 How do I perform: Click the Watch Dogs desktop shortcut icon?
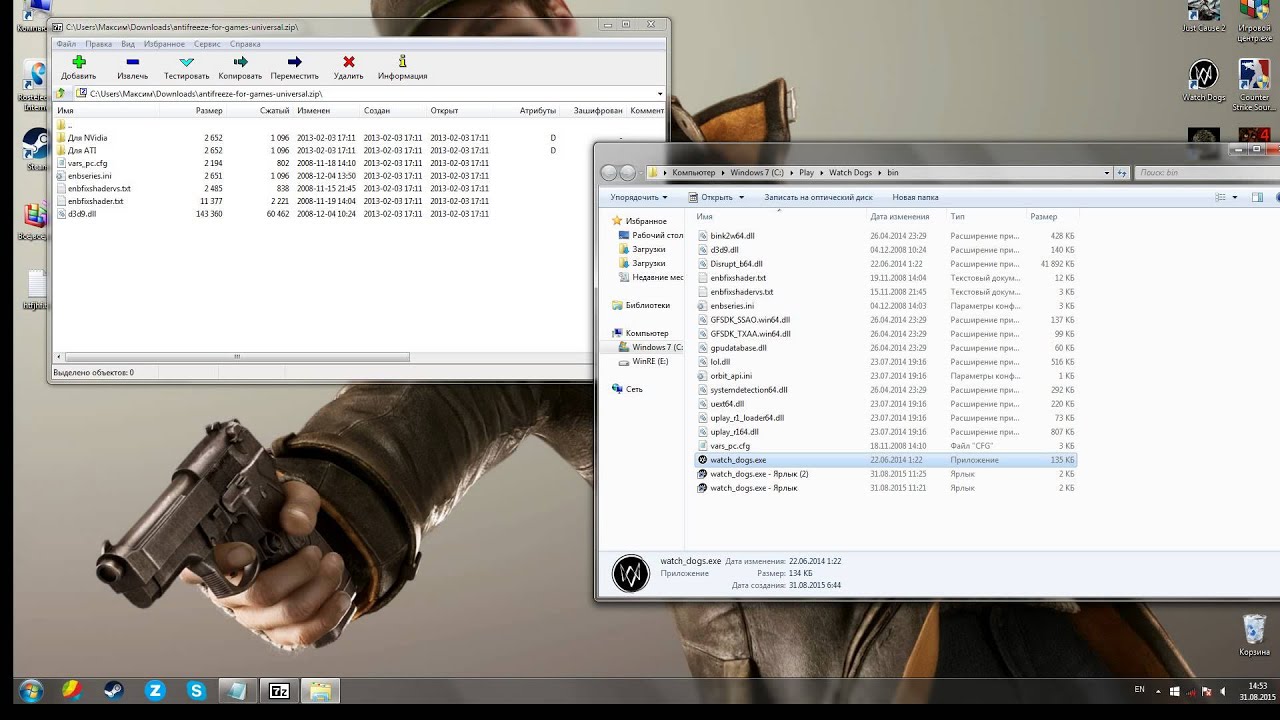point(1203,78)
